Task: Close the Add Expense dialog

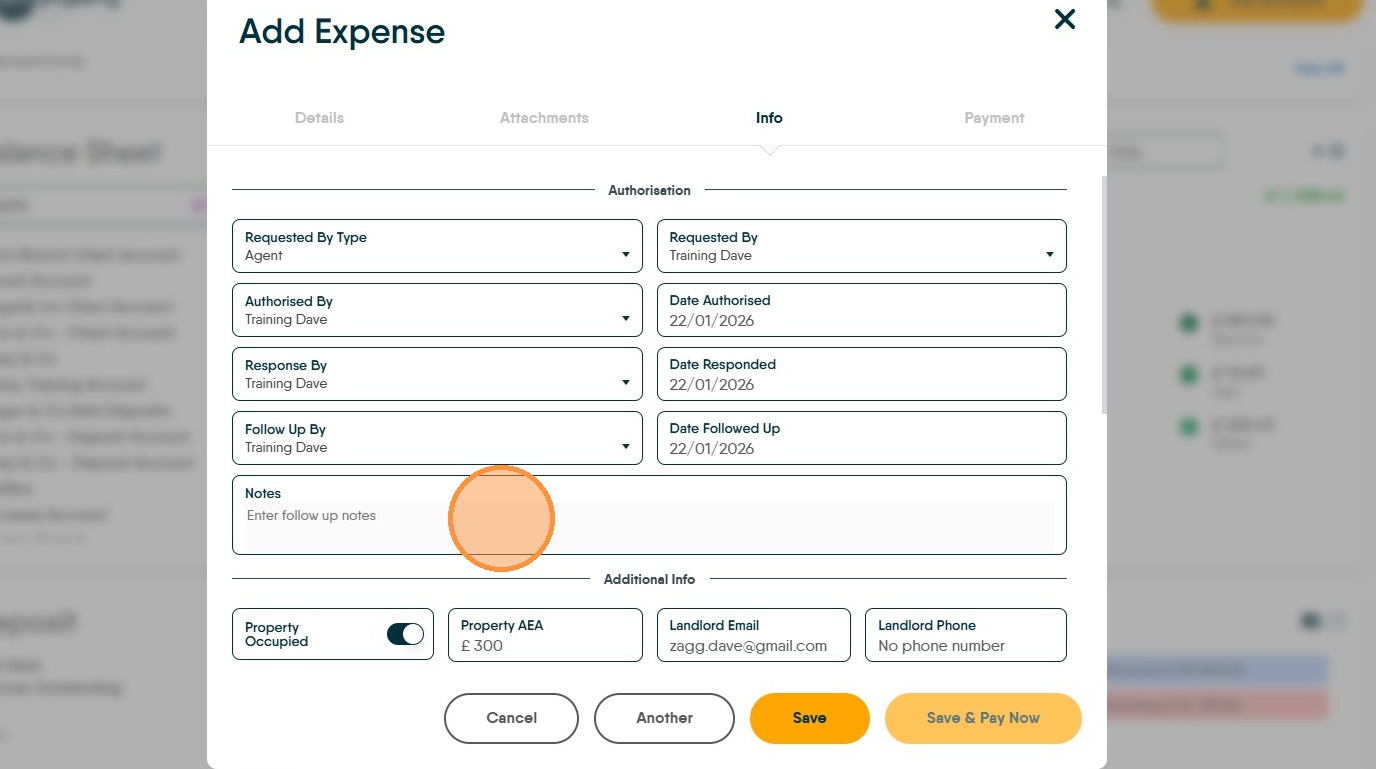Action: (x=1065, y=19)
